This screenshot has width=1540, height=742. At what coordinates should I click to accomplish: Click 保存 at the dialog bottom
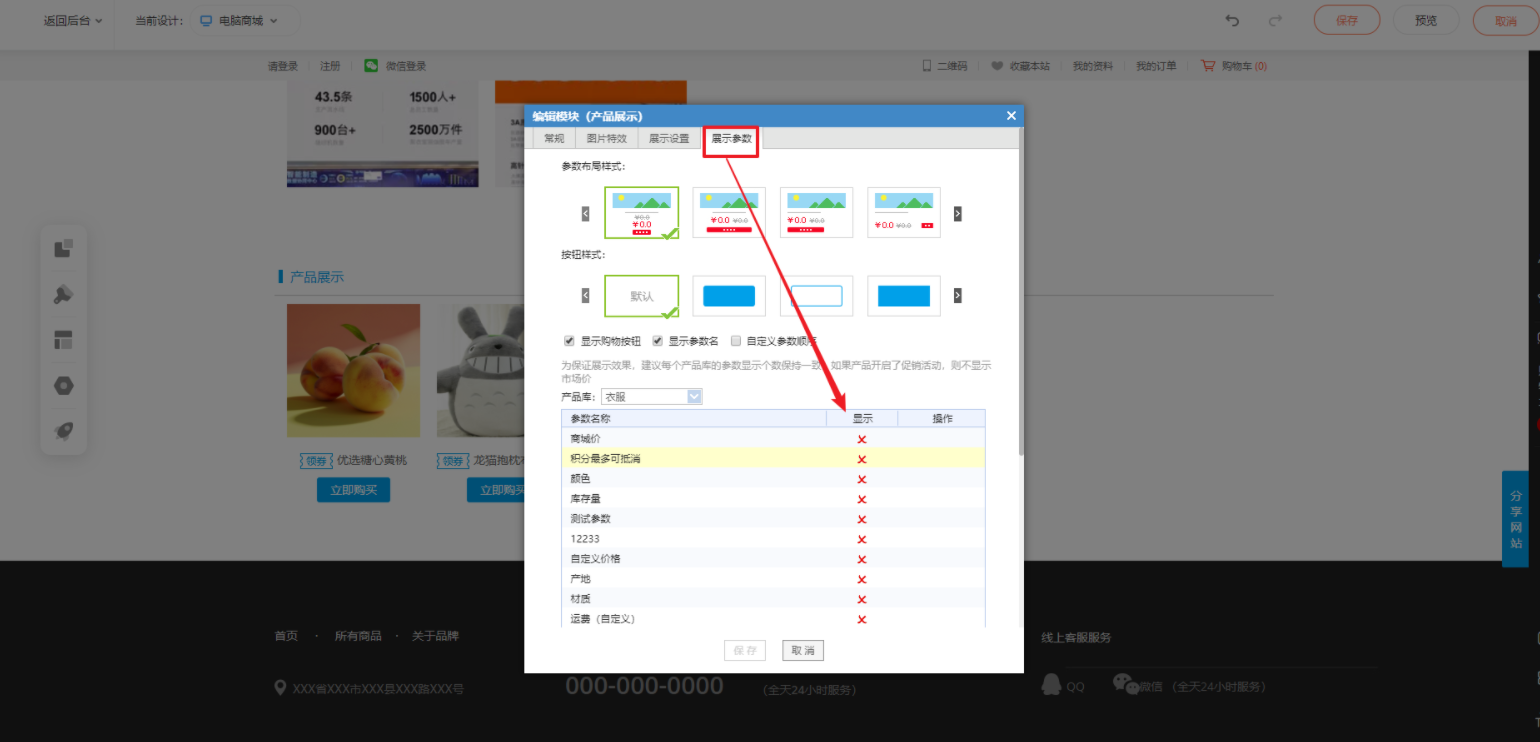pos(745,651)
